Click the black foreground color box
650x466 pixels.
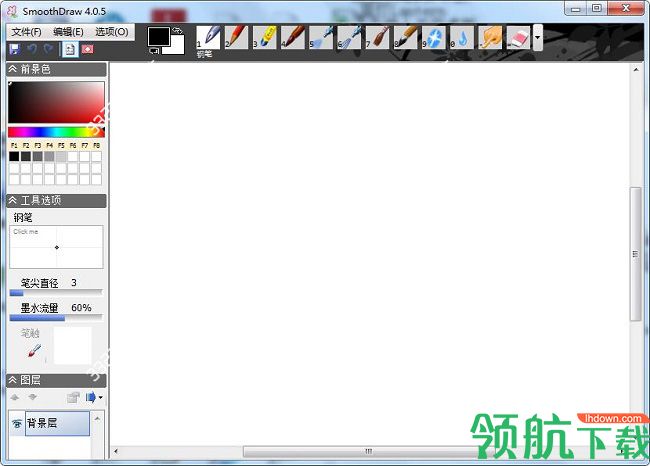(x=158, y=36)
